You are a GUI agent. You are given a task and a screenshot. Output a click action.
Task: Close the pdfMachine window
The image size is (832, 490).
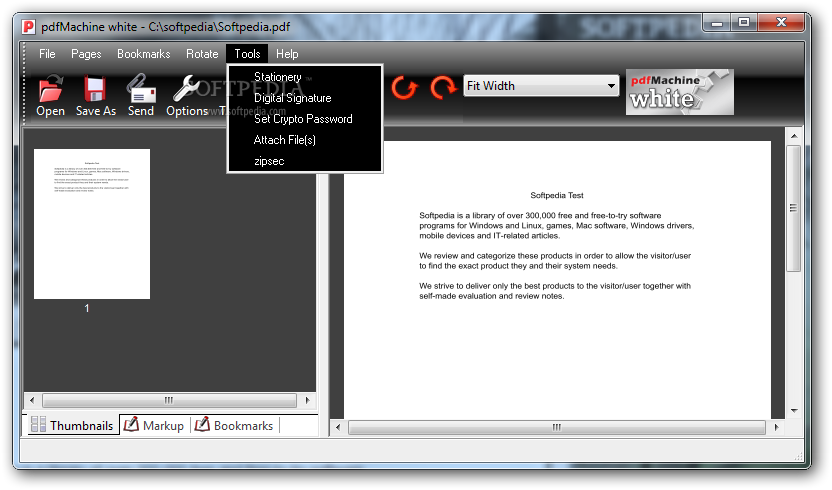click(781, 22)
